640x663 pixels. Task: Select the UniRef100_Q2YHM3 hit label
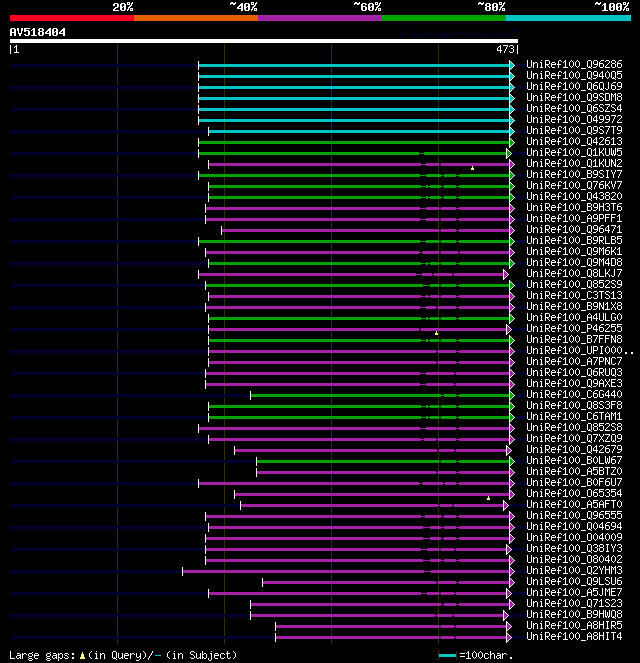(x=574, y=570)
